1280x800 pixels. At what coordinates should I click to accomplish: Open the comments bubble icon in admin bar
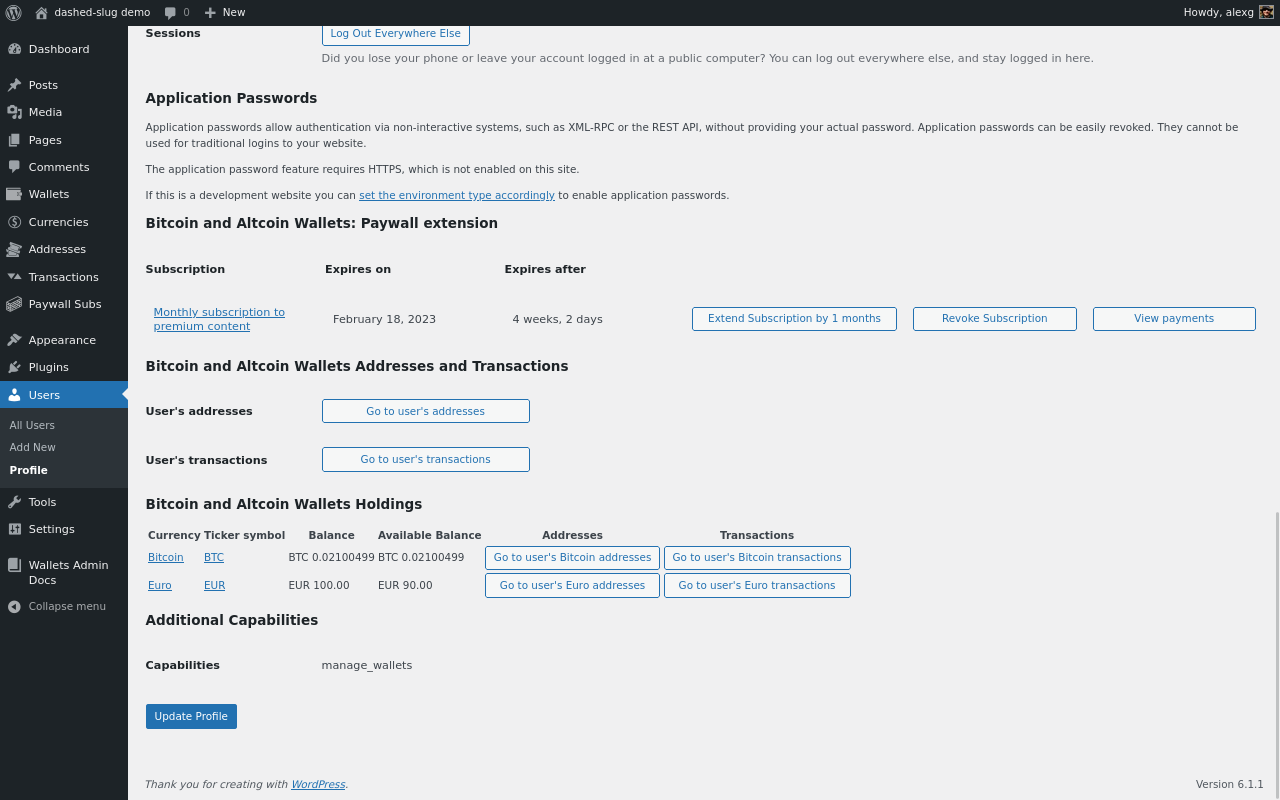click(x=171, y=13)
